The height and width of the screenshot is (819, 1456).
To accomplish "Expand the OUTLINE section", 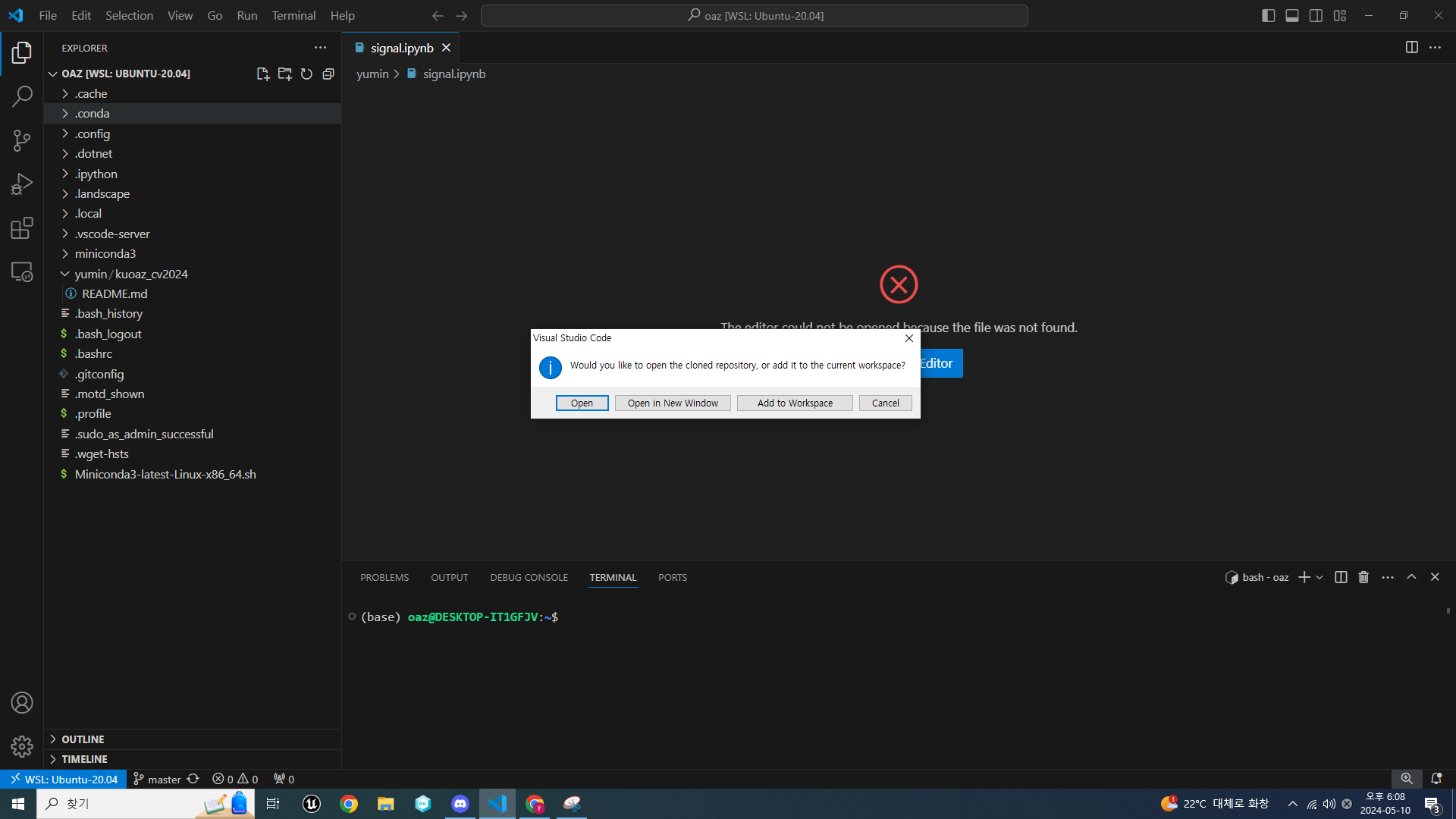I will 83,739.
